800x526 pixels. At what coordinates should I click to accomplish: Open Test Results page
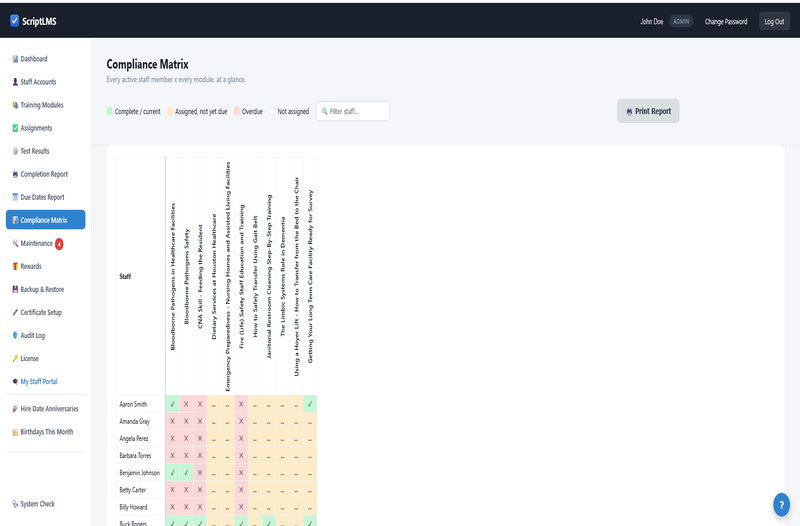coord(45,151)
